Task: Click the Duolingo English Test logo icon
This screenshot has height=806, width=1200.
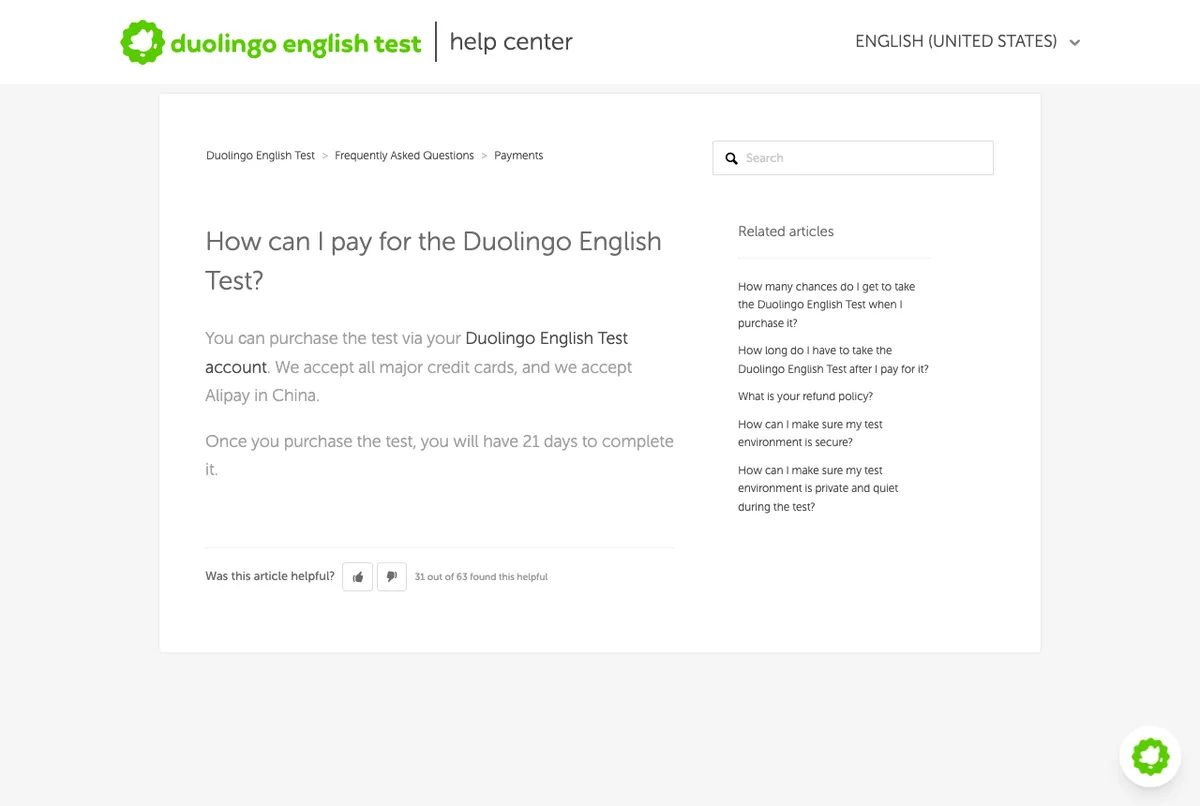Action: coord(142,42)
